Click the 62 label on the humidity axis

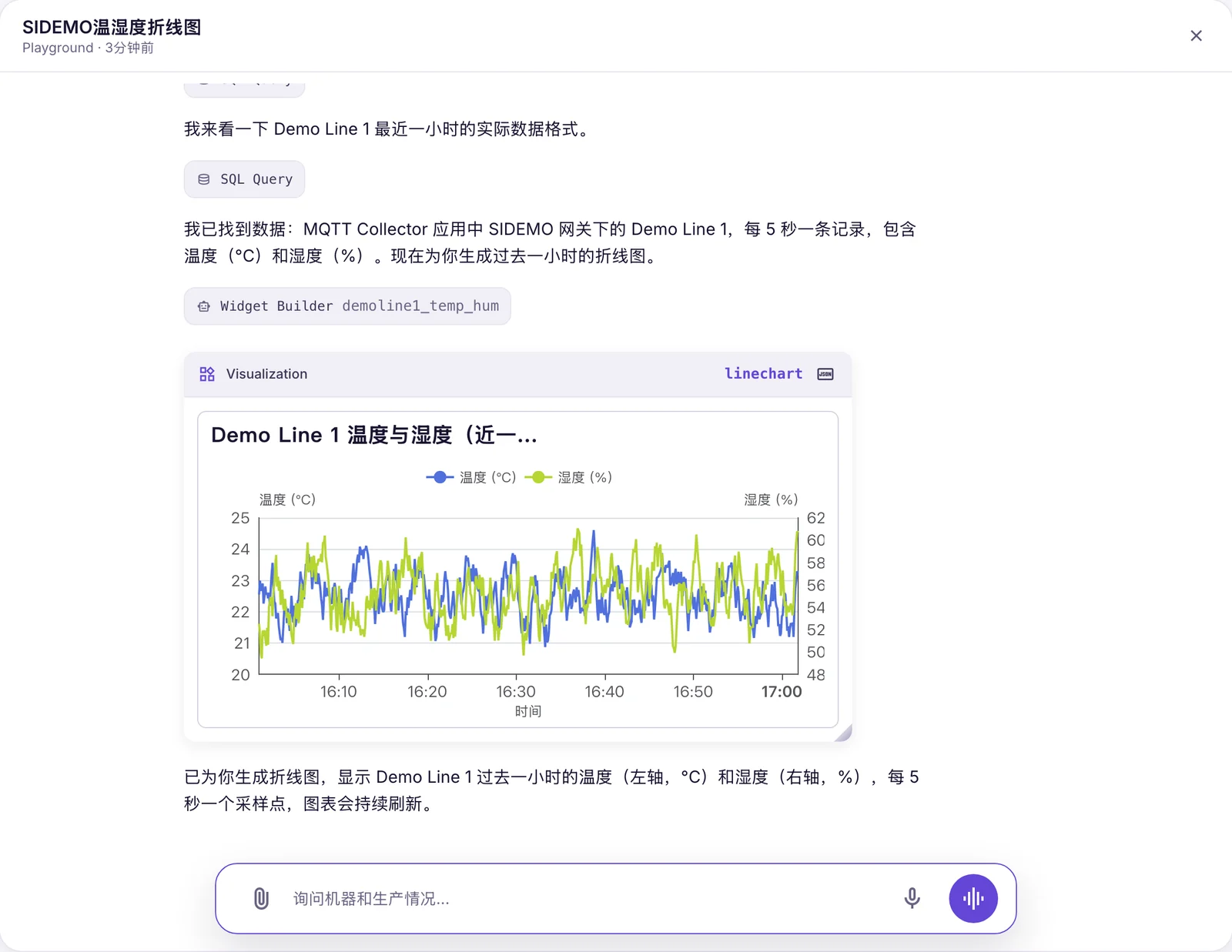pyautogui.click(x=816, y=518)
